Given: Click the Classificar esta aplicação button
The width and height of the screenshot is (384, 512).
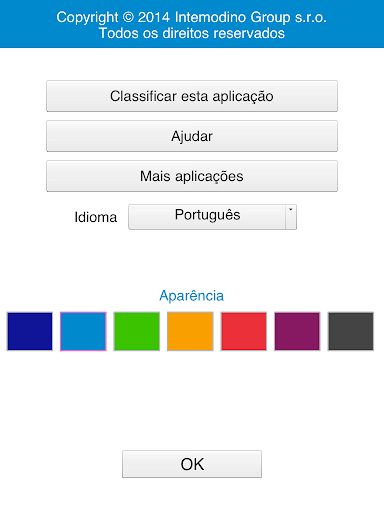Looking at the screenshot, I should (192, 96).
